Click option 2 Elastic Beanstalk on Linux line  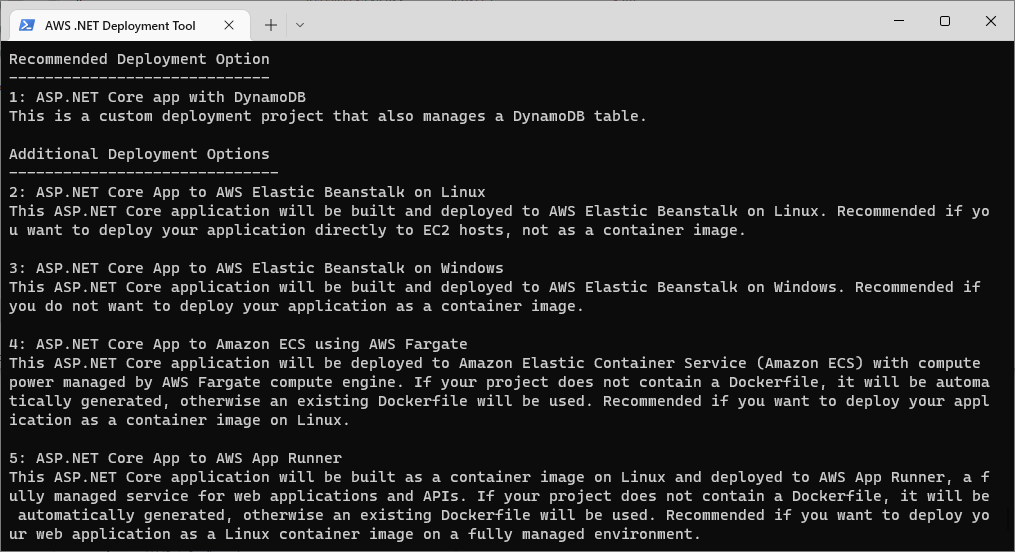(247, 192)
